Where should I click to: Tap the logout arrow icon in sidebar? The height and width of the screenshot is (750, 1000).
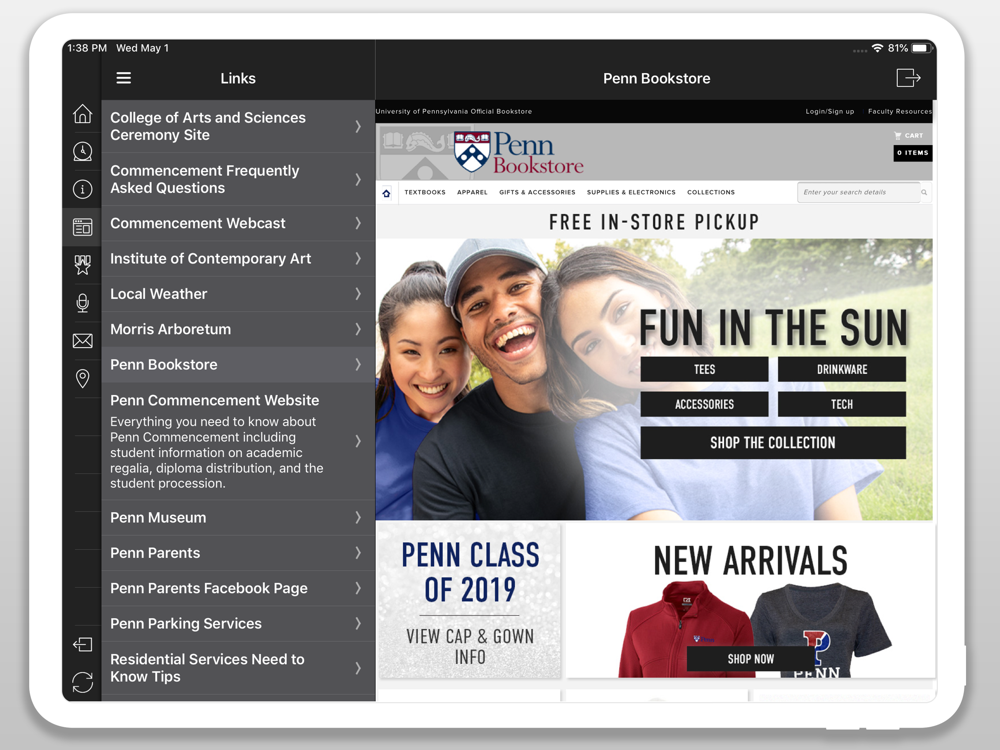(82, 645)
